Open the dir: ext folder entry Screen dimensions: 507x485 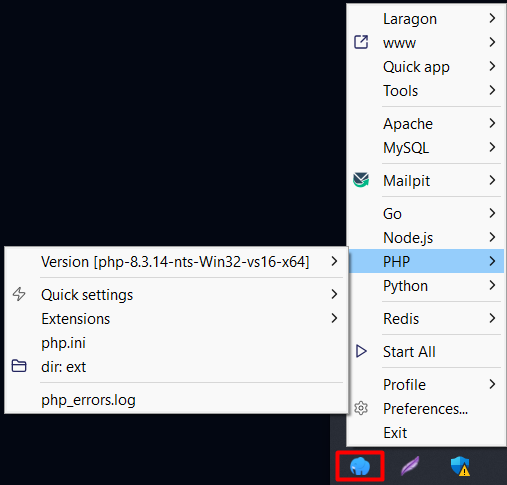[176, 367]
